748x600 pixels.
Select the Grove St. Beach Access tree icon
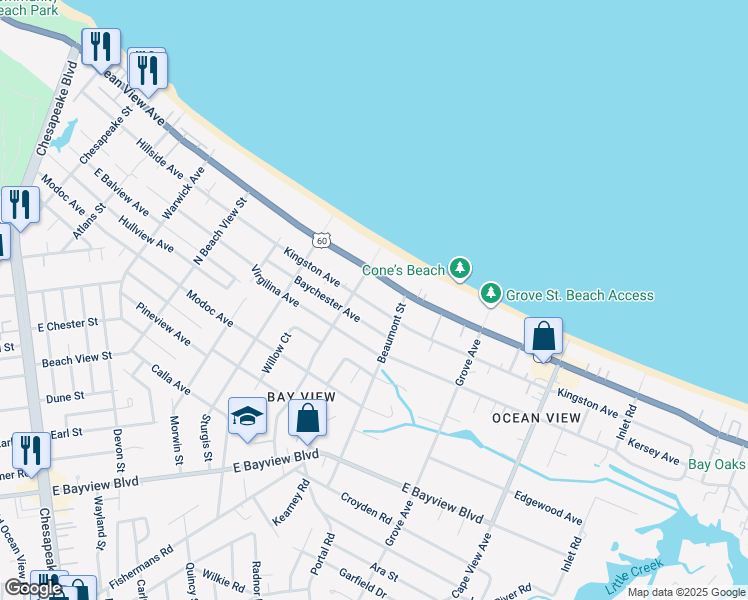click(x=490, y=294)
